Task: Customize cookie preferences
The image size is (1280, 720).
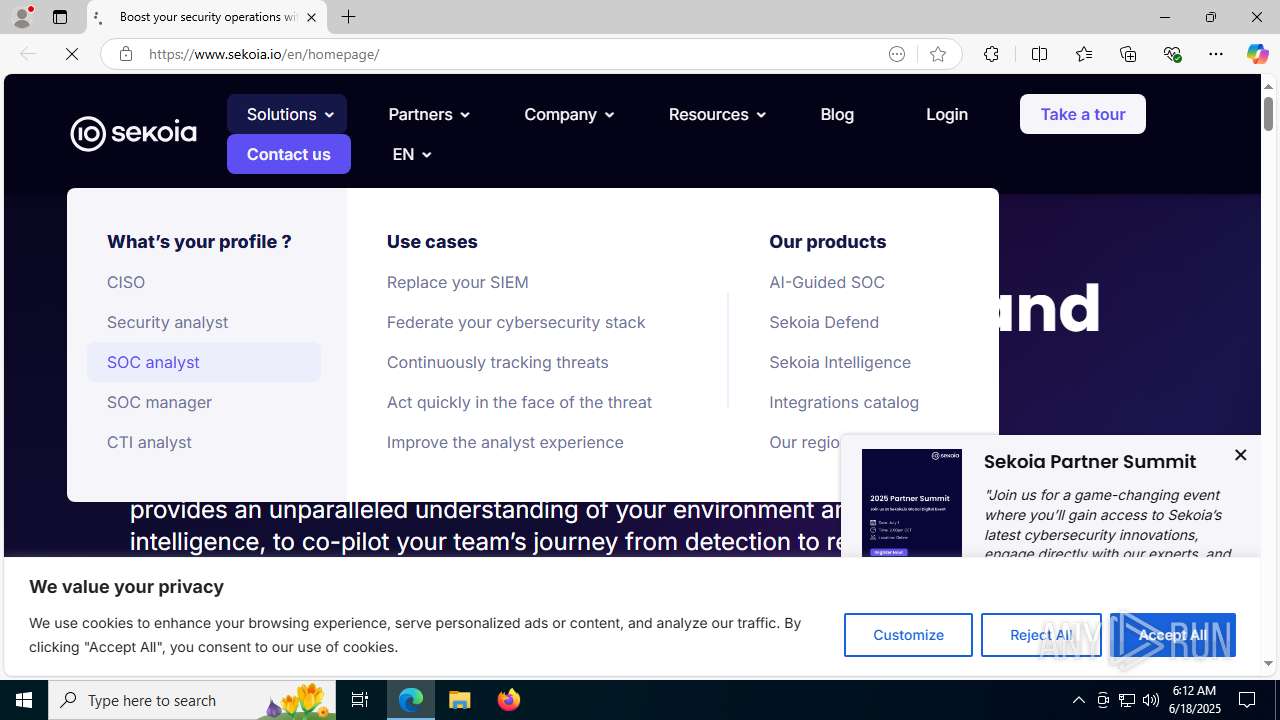Action: click(908, 635)
